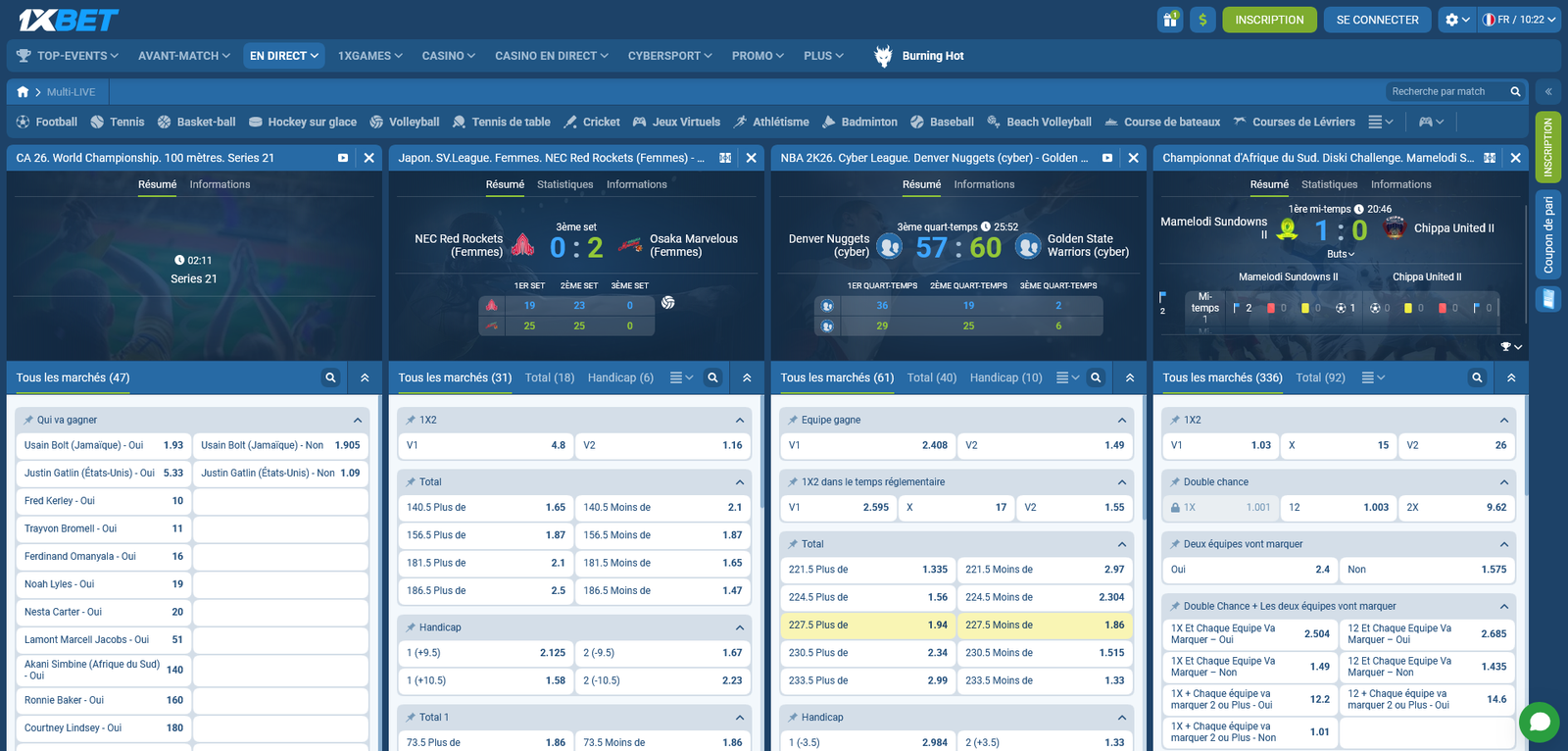
Task: Open the Multi-LIVE home icon
Action: click(23, 92)
